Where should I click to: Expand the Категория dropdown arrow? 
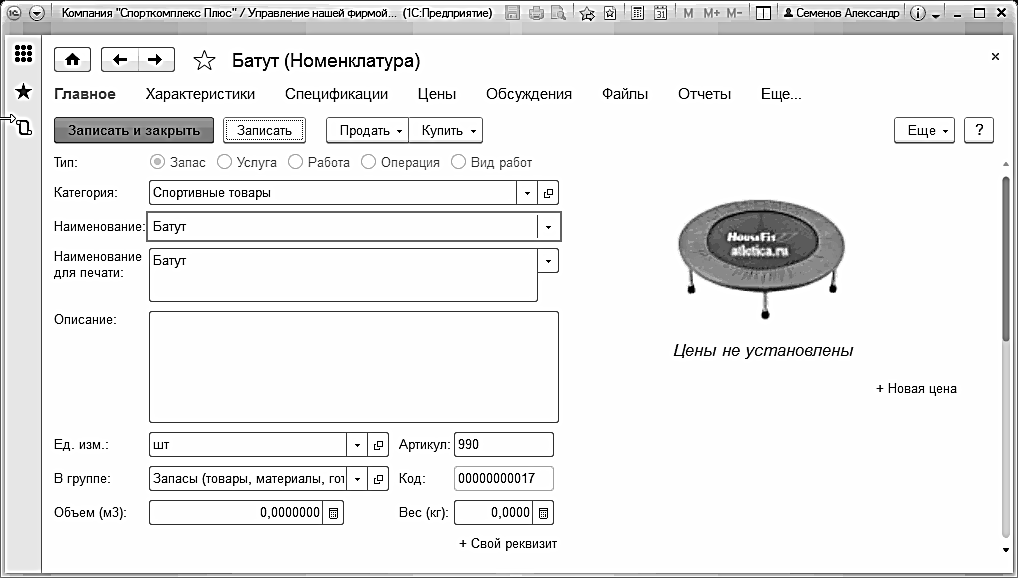coord(527,193)
